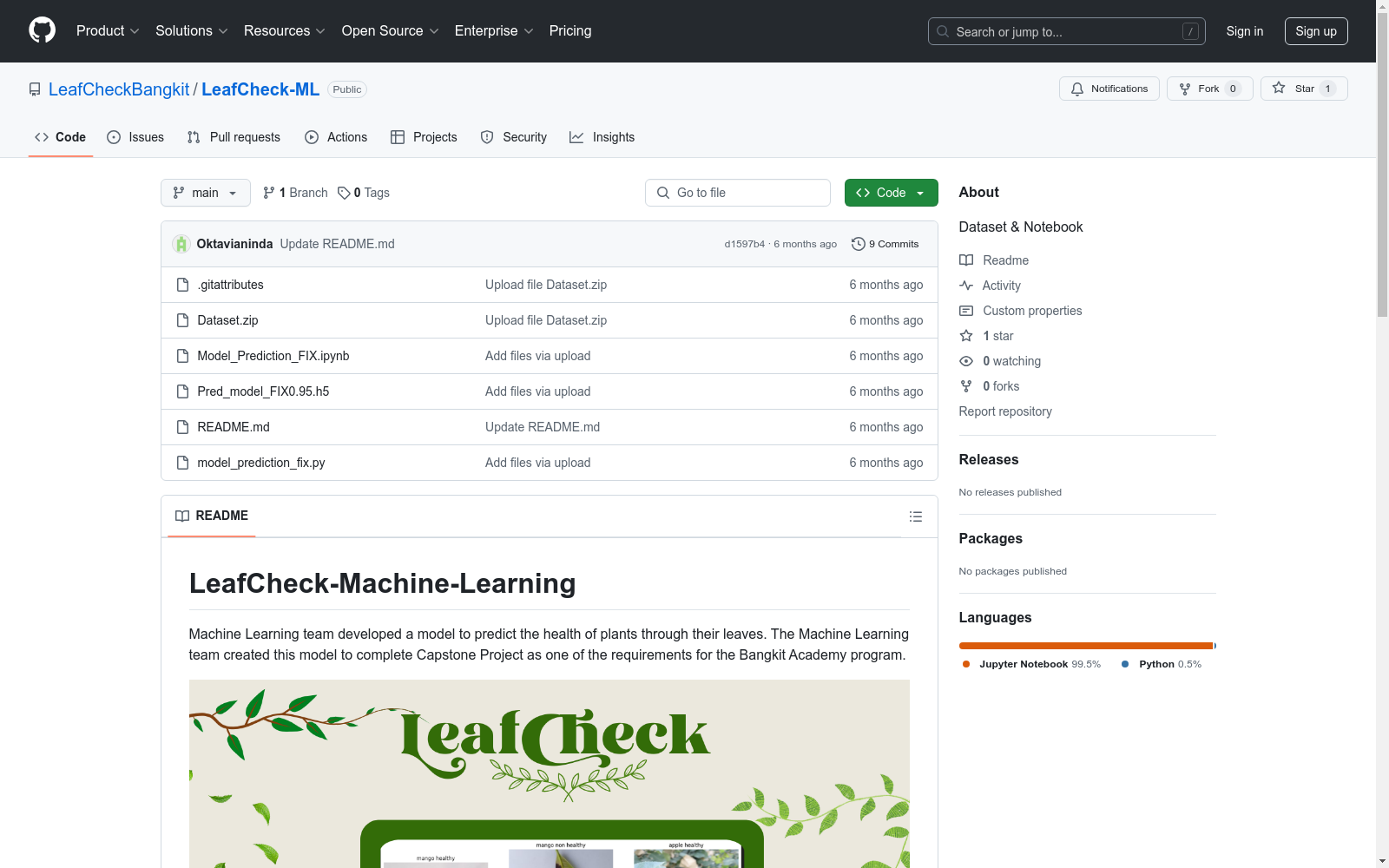1389x868 pixels.
Task: Click the tag icon next to 0 Tags
Action: (x=344, y=193)
